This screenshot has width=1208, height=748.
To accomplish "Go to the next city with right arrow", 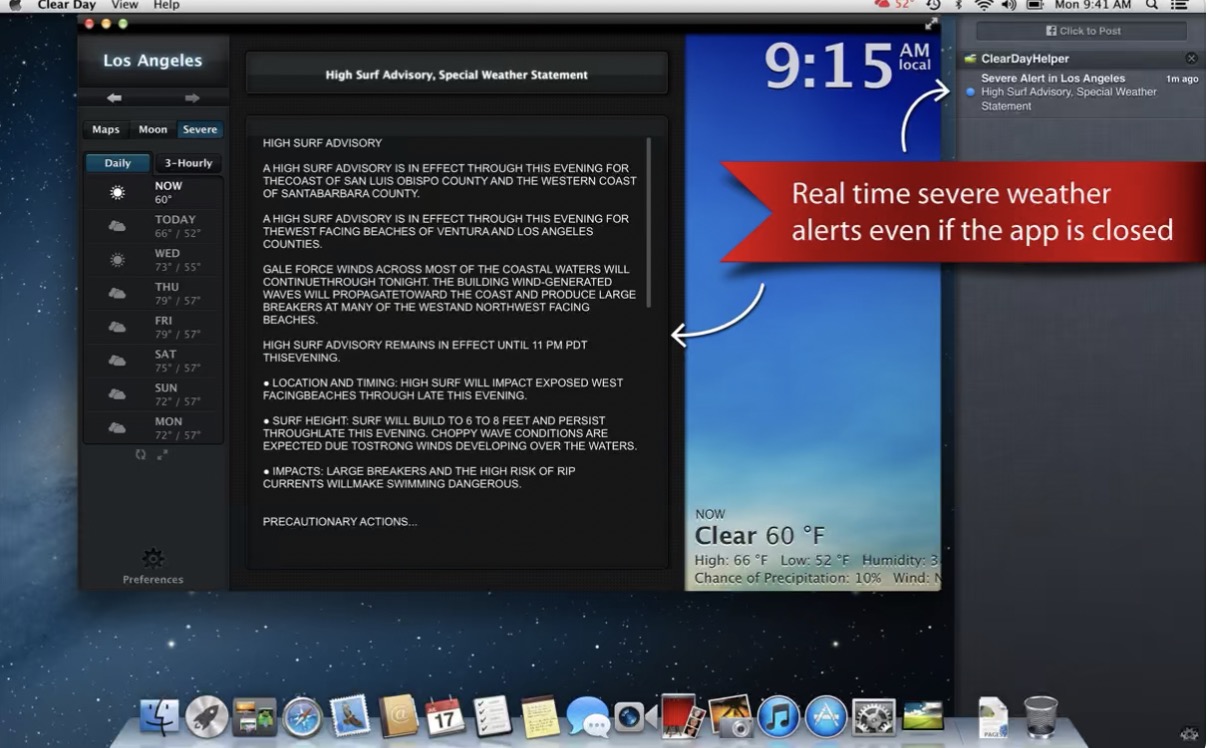I will pos(192,98).
